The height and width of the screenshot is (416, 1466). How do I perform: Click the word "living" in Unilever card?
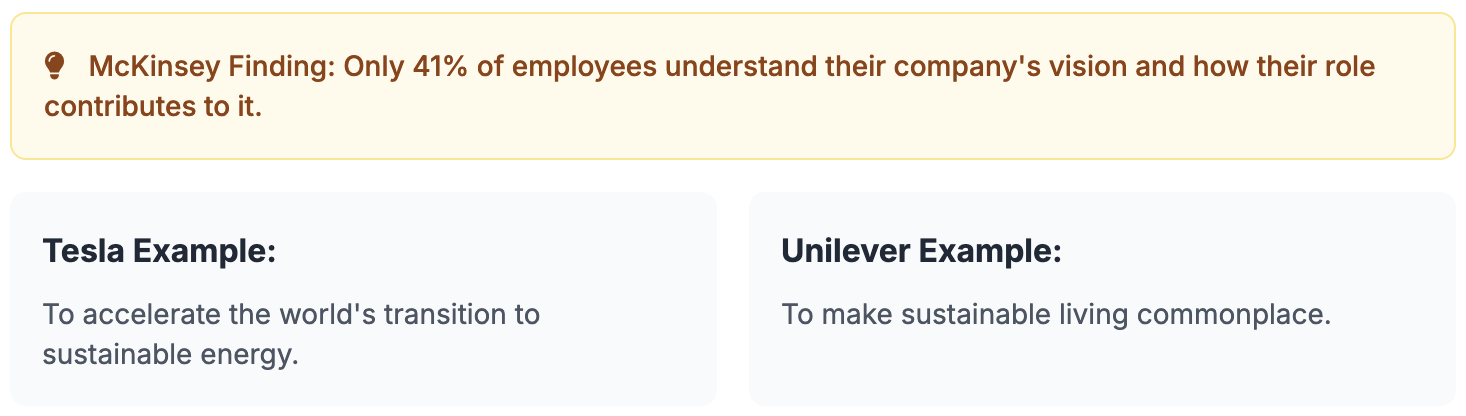1108,315
